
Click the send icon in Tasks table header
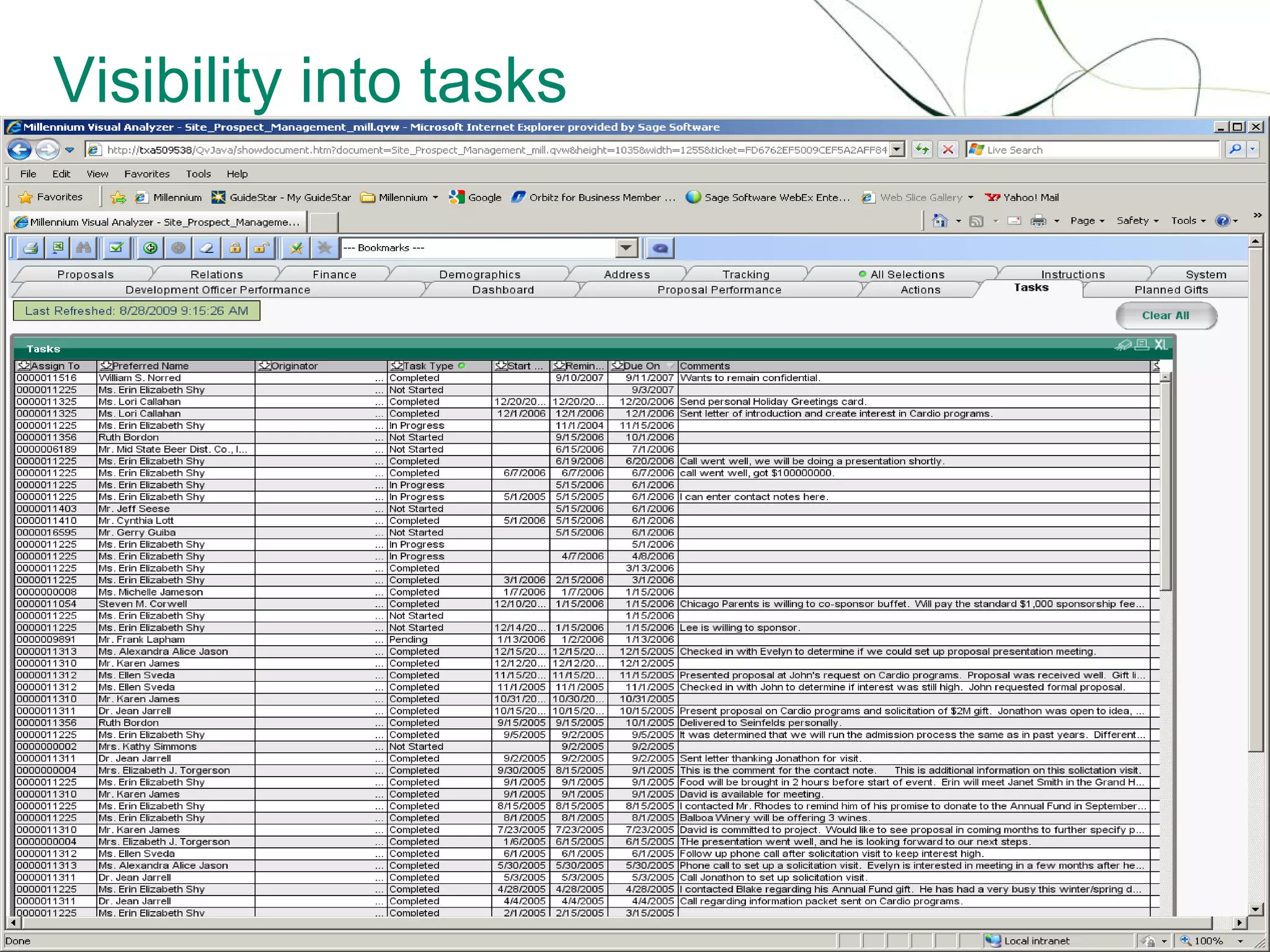coord(1123,345)
